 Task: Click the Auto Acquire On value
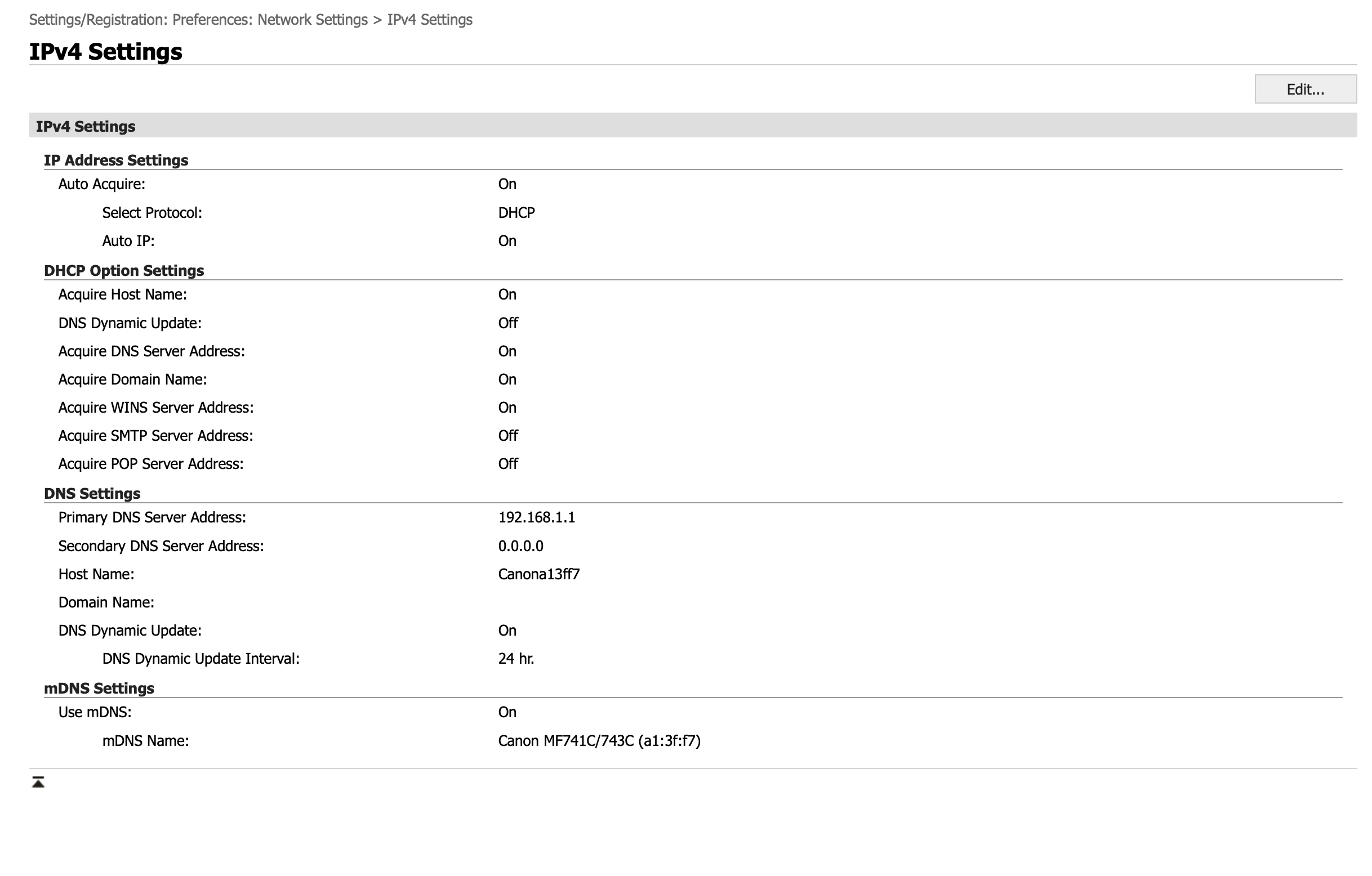pos(507,184)
